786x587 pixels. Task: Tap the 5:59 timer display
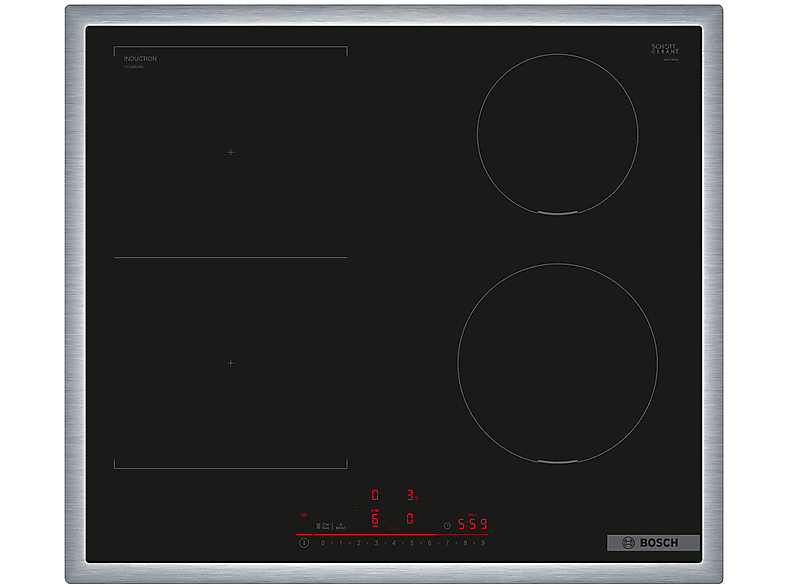[473, 524]
